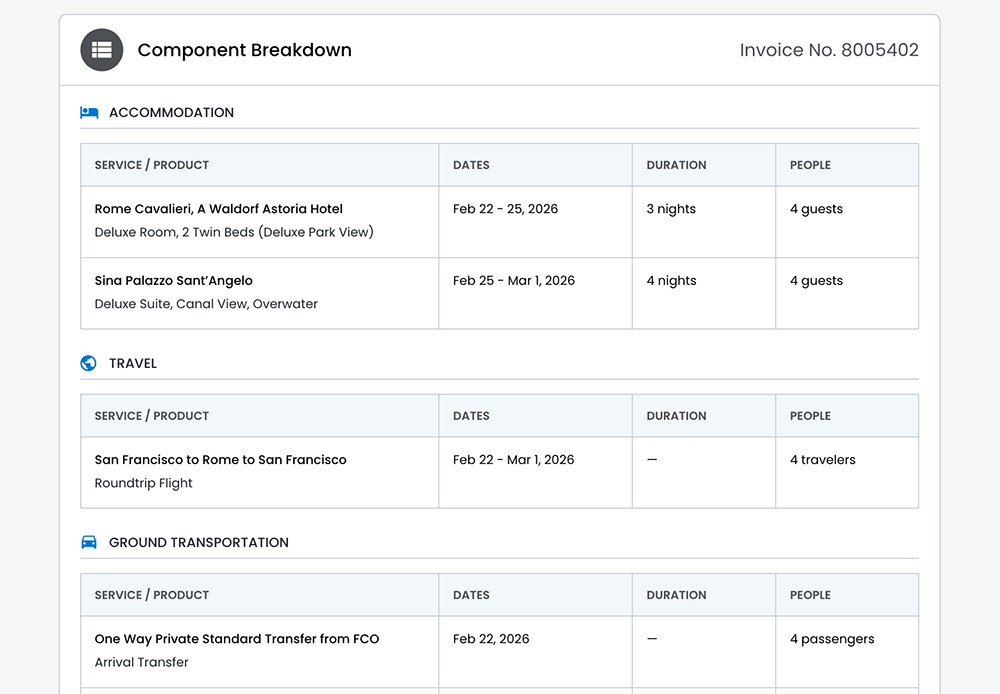Select the Component Breakdown heading
Image resolution: width=1000 pixels, height=694 pixels.
tap(244, 50)
